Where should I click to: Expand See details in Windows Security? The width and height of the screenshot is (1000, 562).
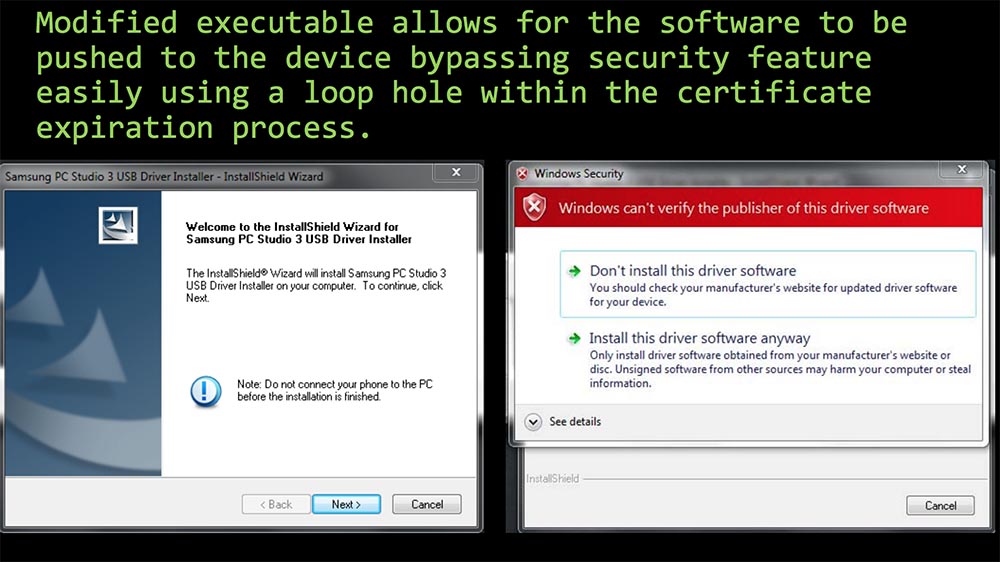(562, 422)
